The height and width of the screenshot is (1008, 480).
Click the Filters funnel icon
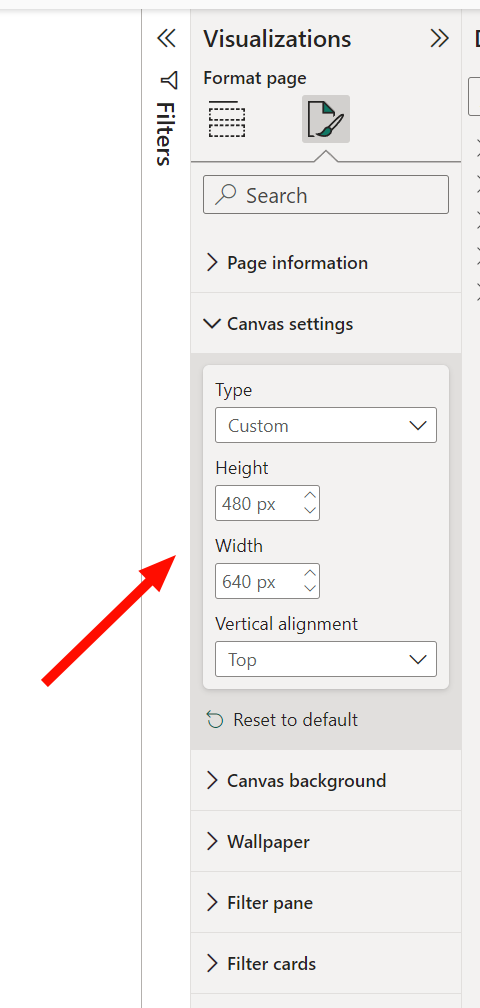tap(168, 80)
